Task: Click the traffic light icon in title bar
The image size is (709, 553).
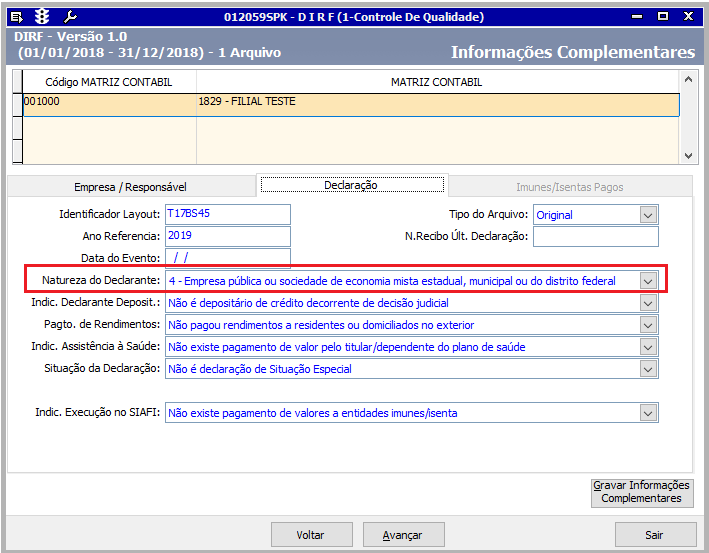Action: pyautogui.click(x=42, y=17)
